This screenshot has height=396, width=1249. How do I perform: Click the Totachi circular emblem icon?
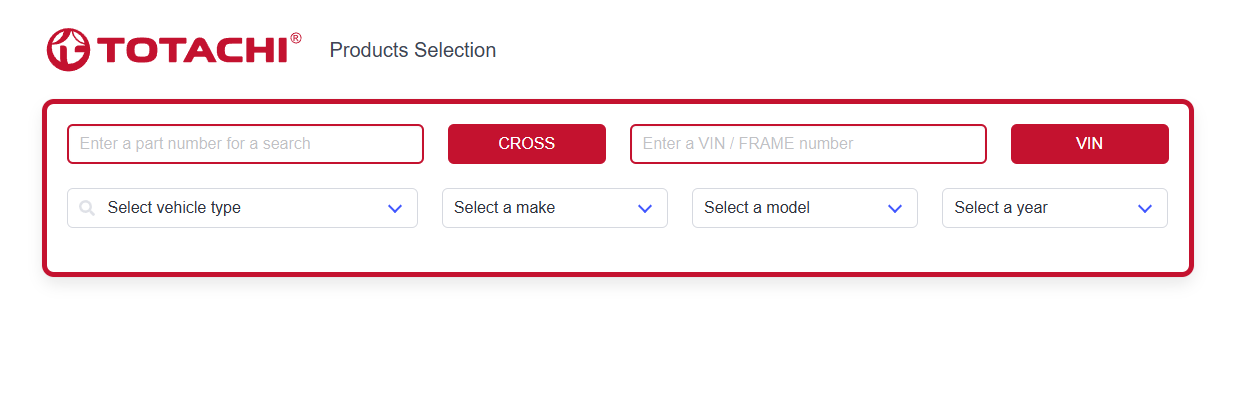(x=68, y=50)
